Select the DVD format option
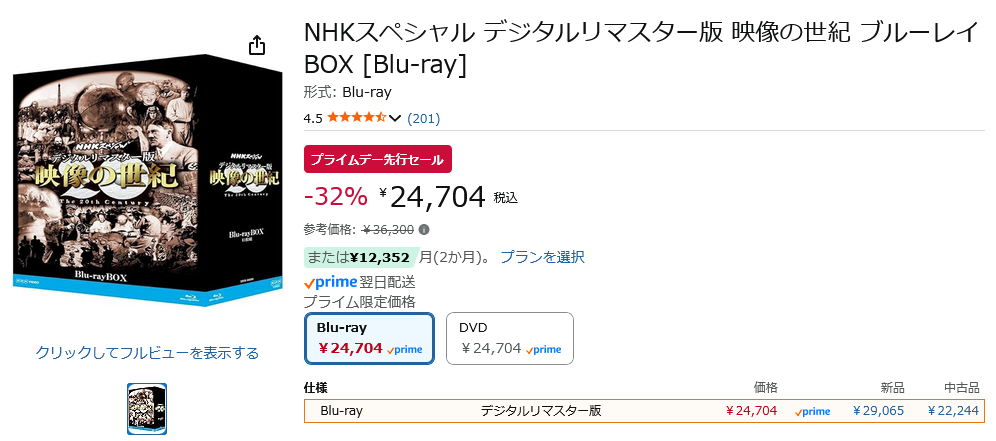This screenshot has height=441, width=996. (510, 339)
